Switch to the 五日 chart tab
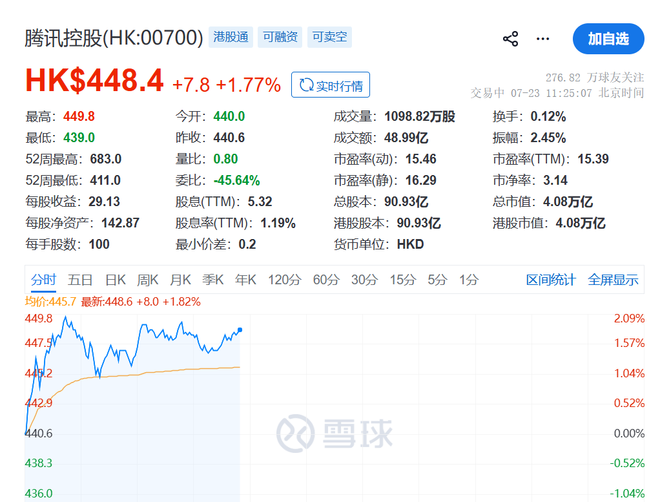This screenshot has width=660, height=502. point(80,280)
